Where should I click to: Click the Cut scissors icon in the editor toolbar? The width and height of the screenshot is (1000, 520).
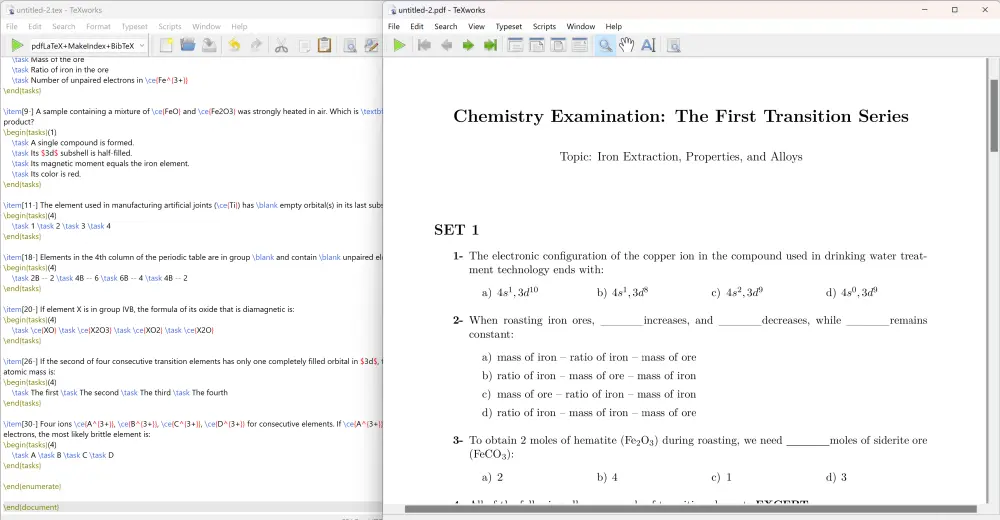[x=281, y=45]
